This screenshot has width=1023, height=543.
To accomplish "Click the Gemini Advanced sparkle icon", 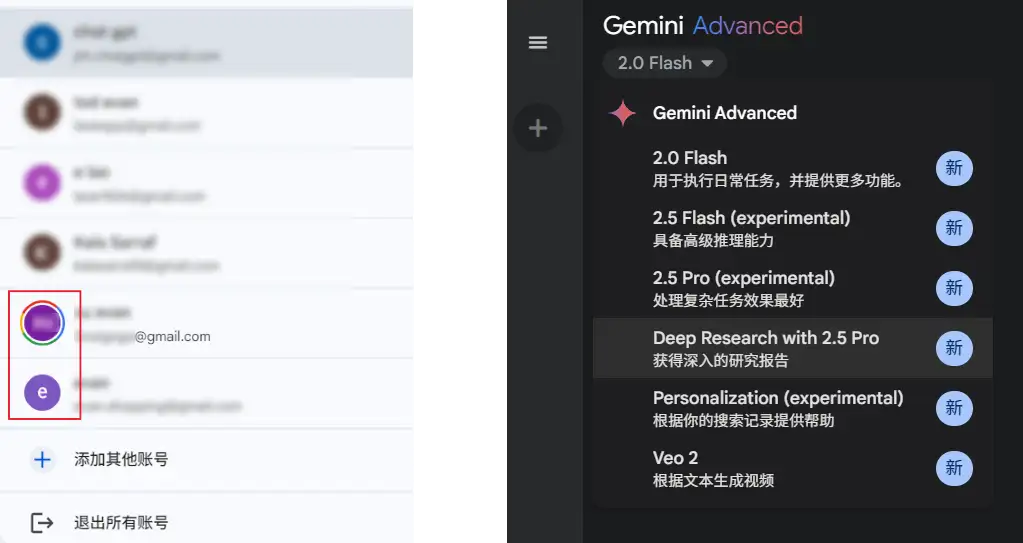I will click(622, 113).
